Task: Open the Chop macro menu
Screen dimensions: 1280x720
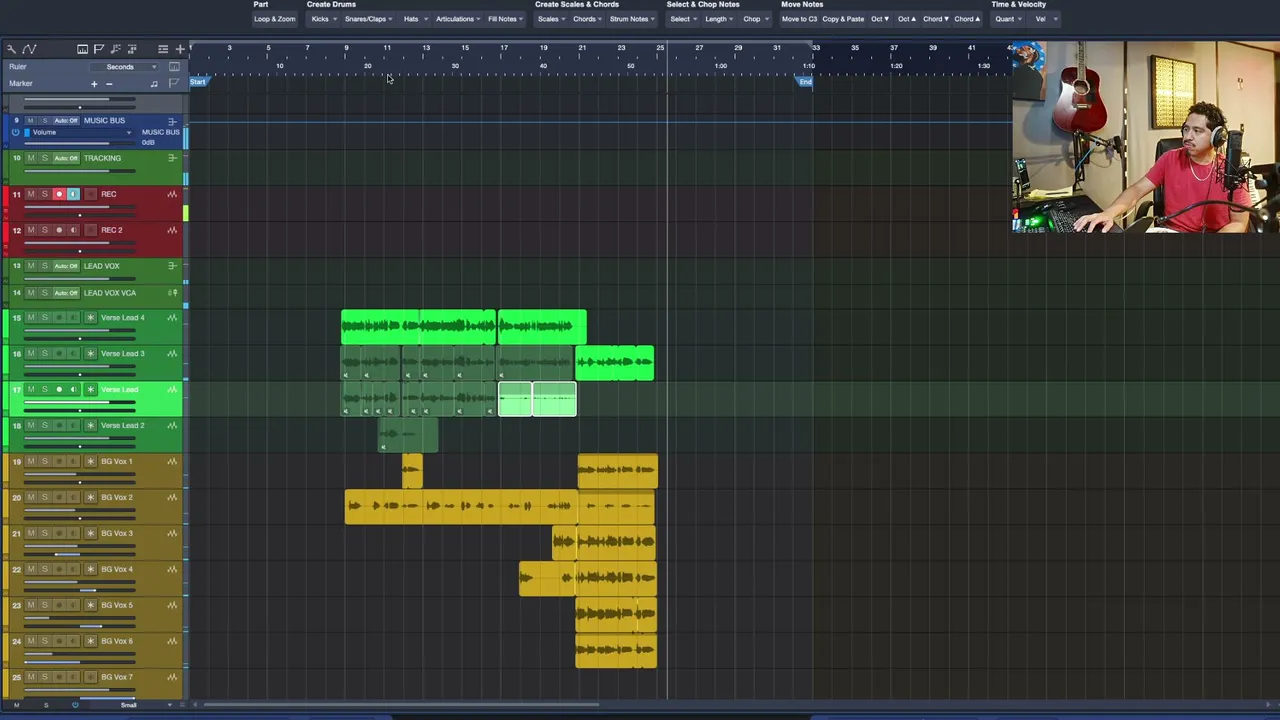Action: 753,19
